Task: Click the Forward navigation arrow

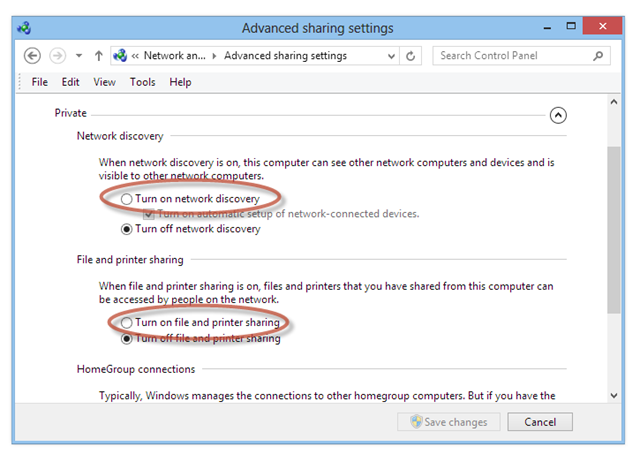Action: click(x=58, y=56)
